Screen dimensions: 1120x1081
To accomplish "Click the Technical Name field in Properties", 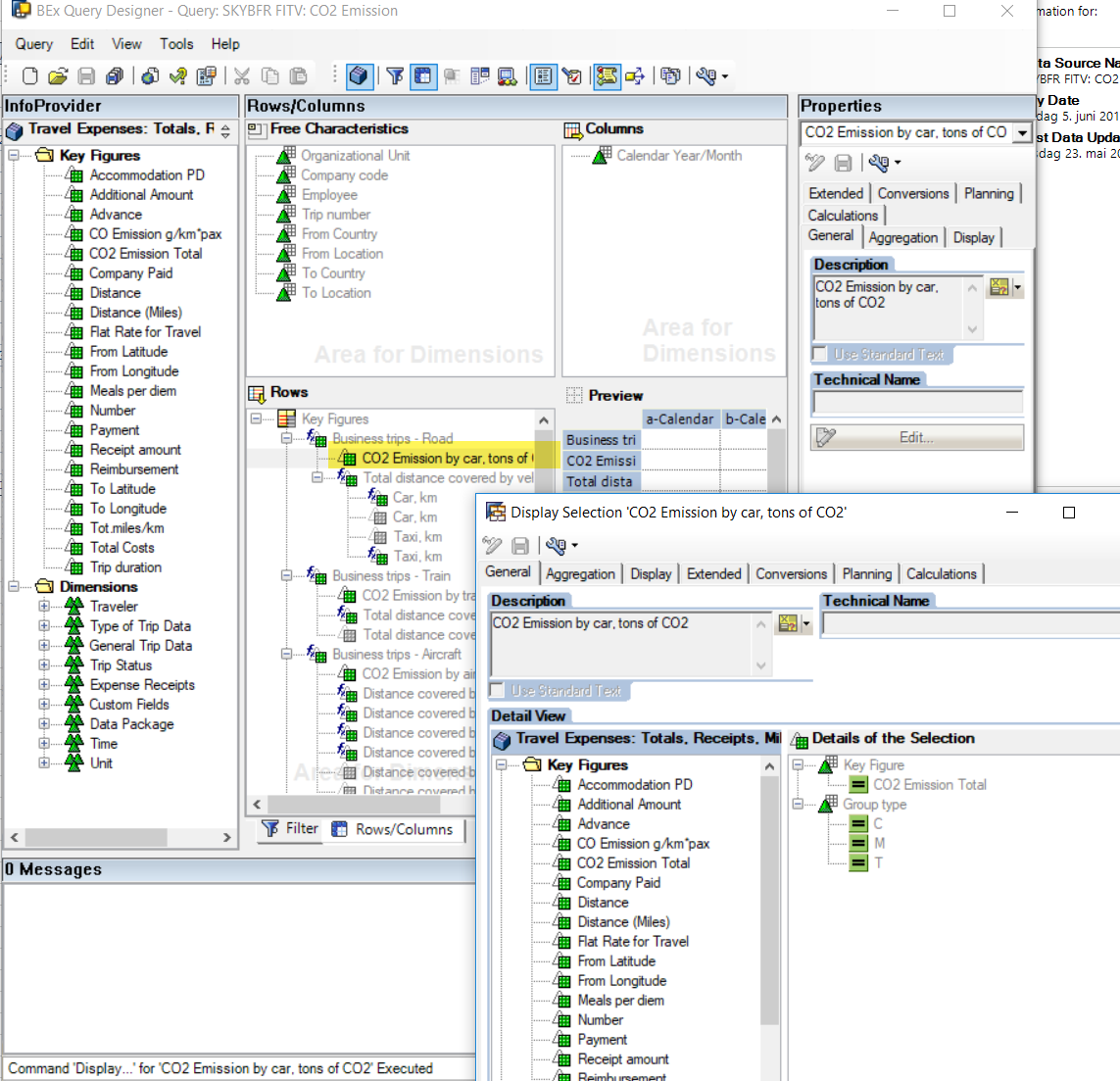I will tap(917, 403).
